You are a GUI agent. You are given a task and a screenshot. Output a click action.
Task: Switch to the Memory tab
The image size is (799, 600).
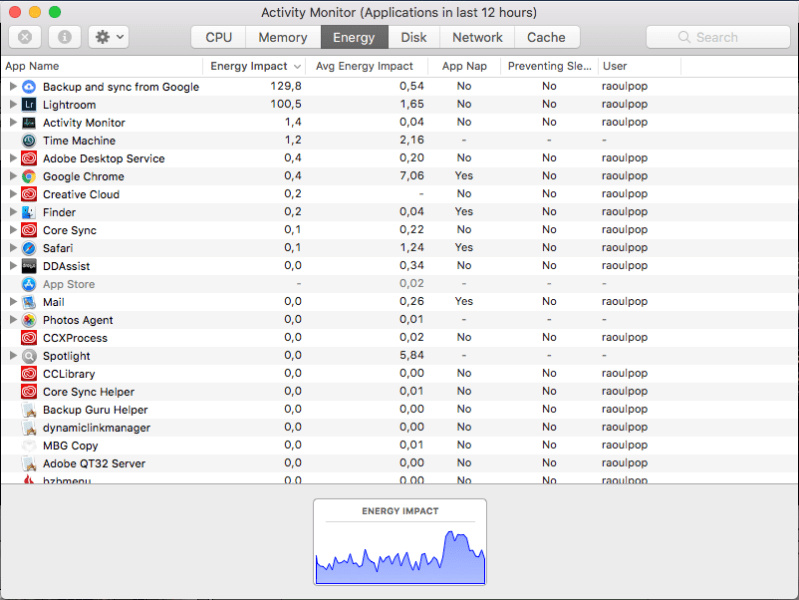(282, 37)
